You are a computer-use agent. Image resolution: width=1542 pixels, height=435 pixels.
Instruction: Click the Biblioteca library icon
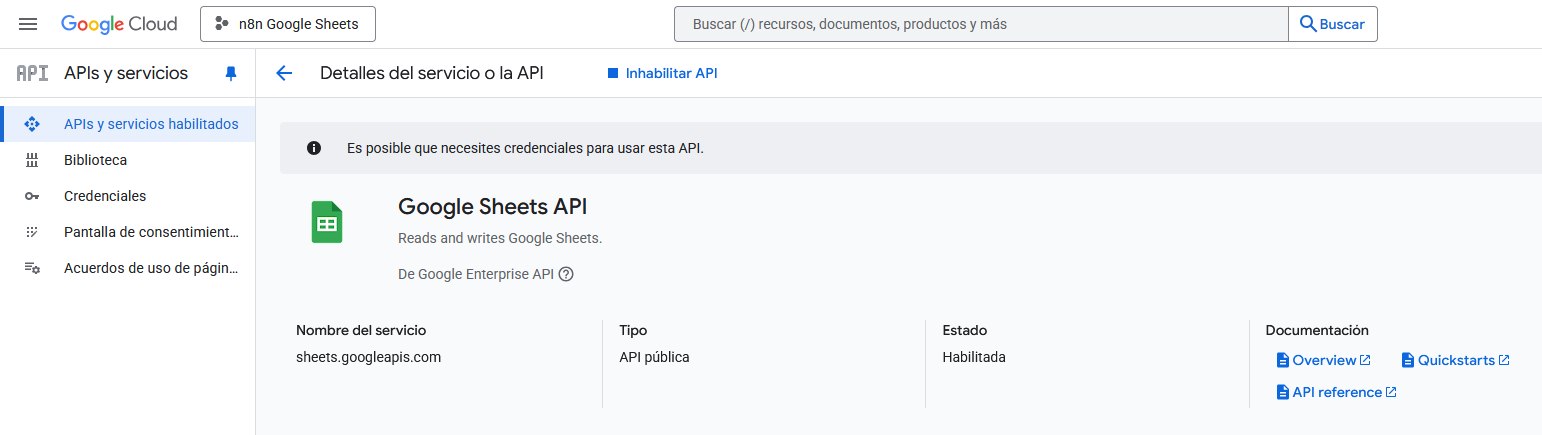(32, 160)
